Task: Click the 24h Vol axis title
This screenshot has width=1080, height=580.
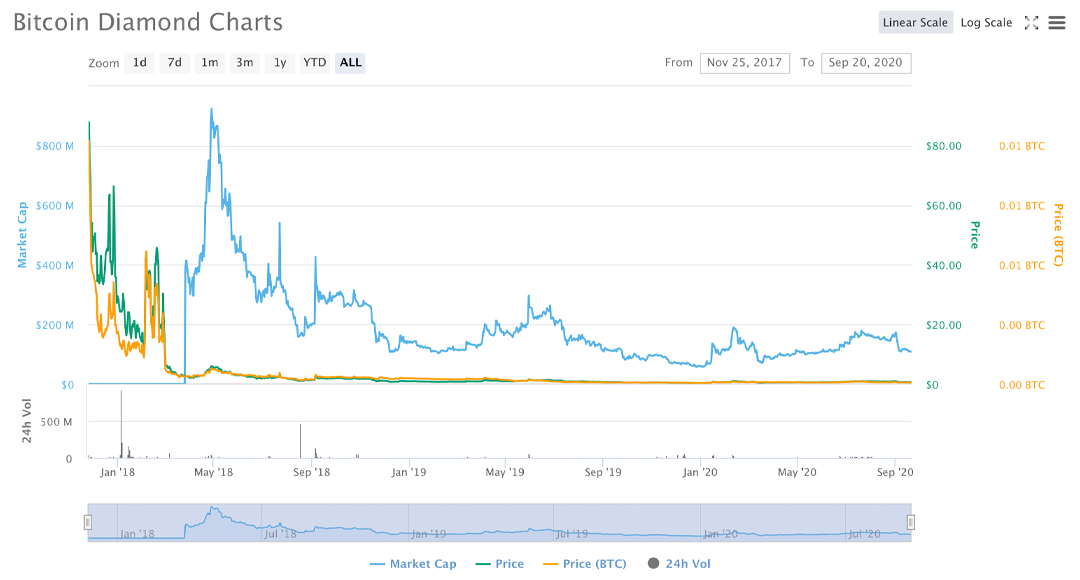Action: pyautogui.click(x=26, y=420)
